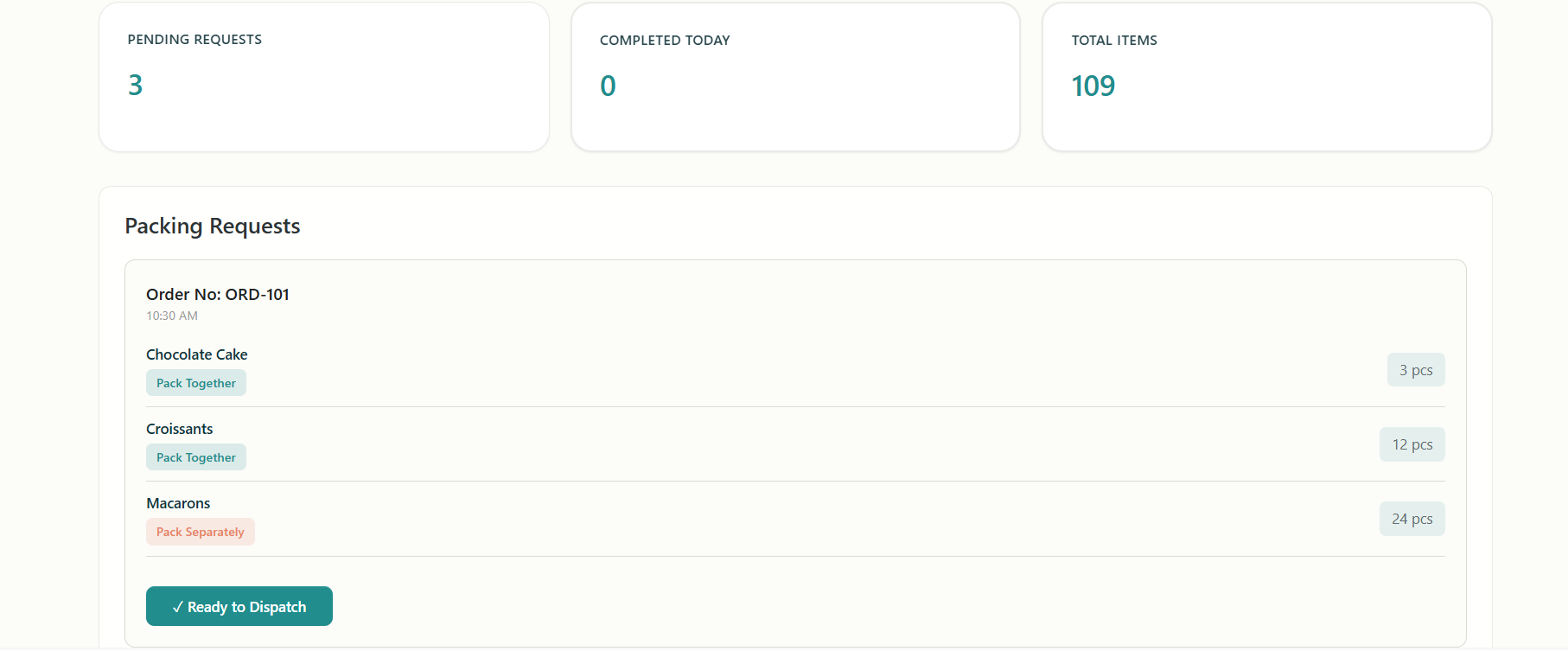Click the 24 pcs quantity badge

click(x=1412, y=519)
